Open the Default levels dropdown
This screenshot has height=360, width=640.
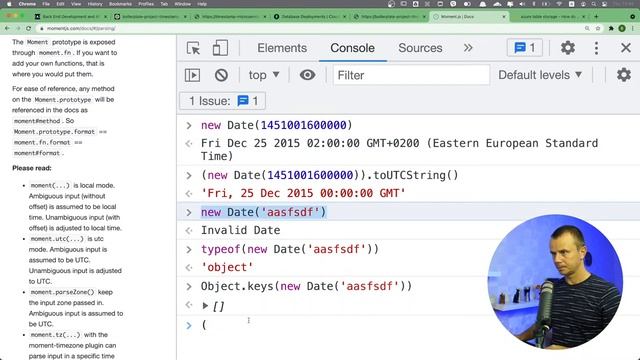[x=540, y=75]
